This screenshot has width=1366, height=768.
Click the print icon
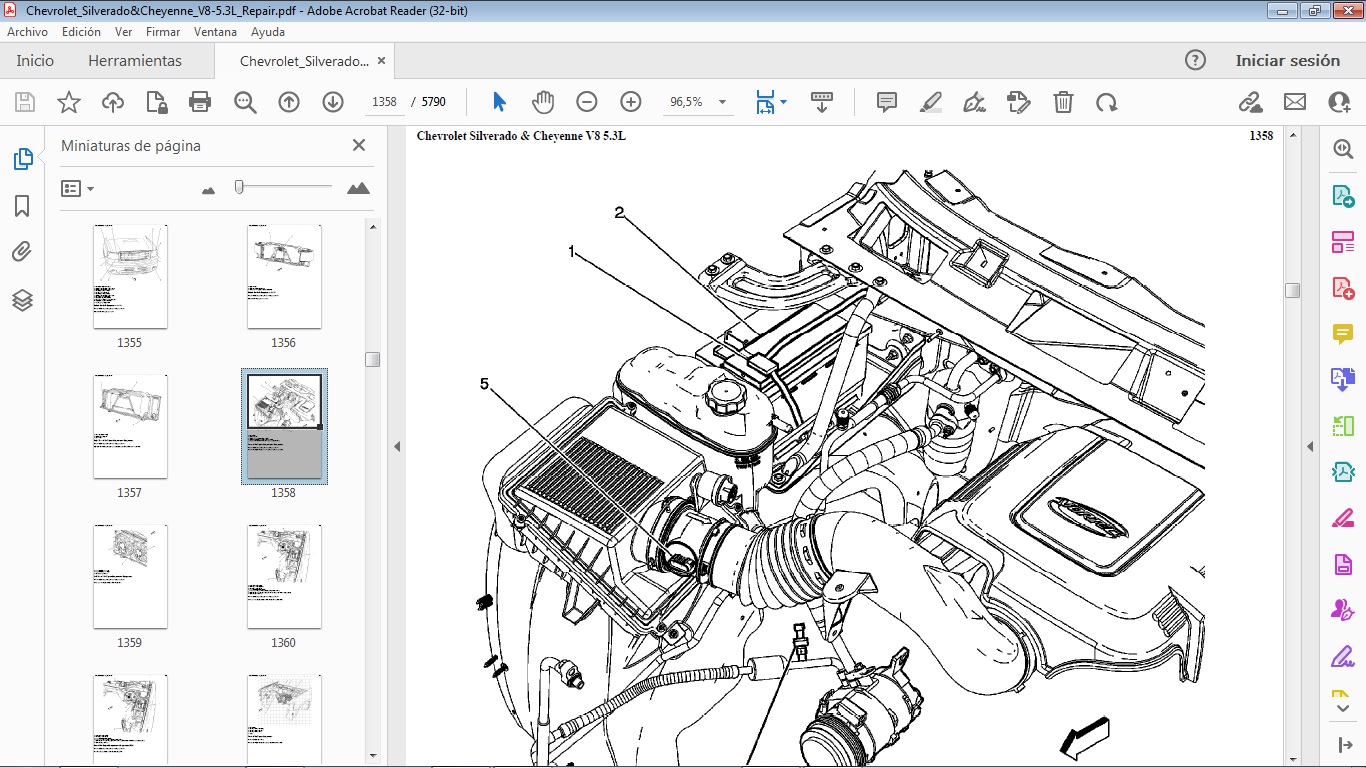click(x=200, y=102)
